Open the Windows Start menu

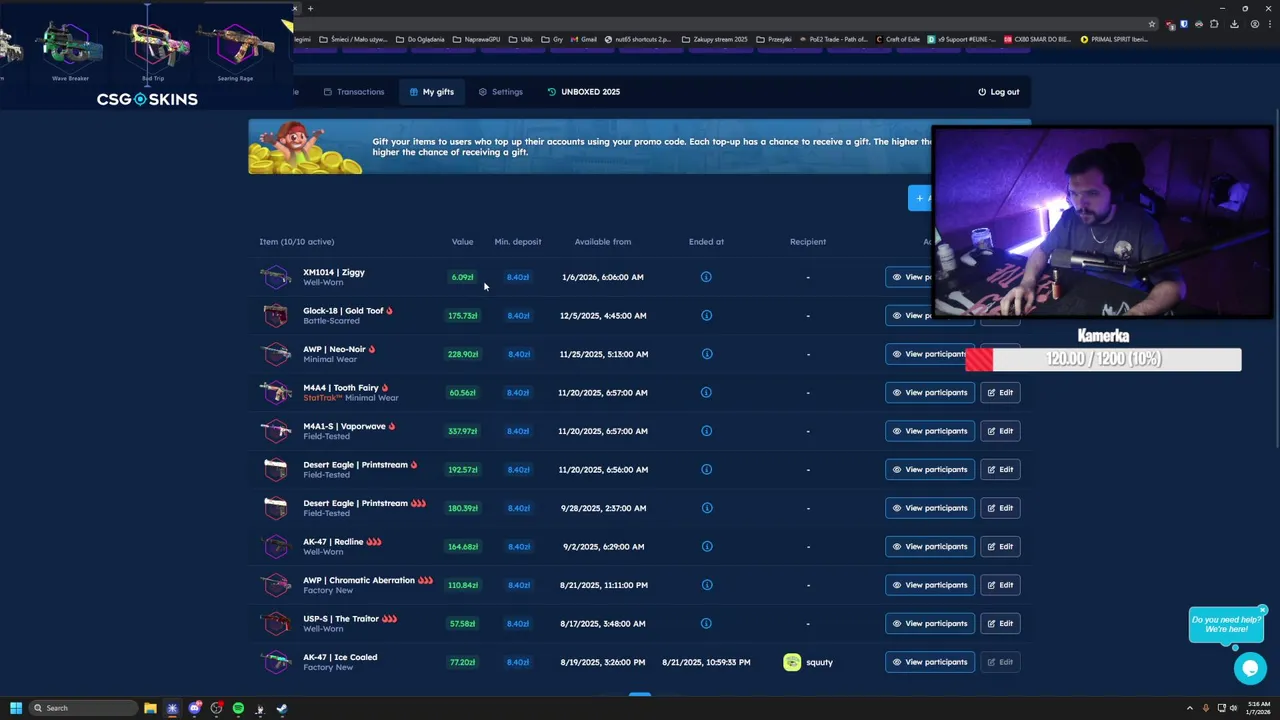16,708
